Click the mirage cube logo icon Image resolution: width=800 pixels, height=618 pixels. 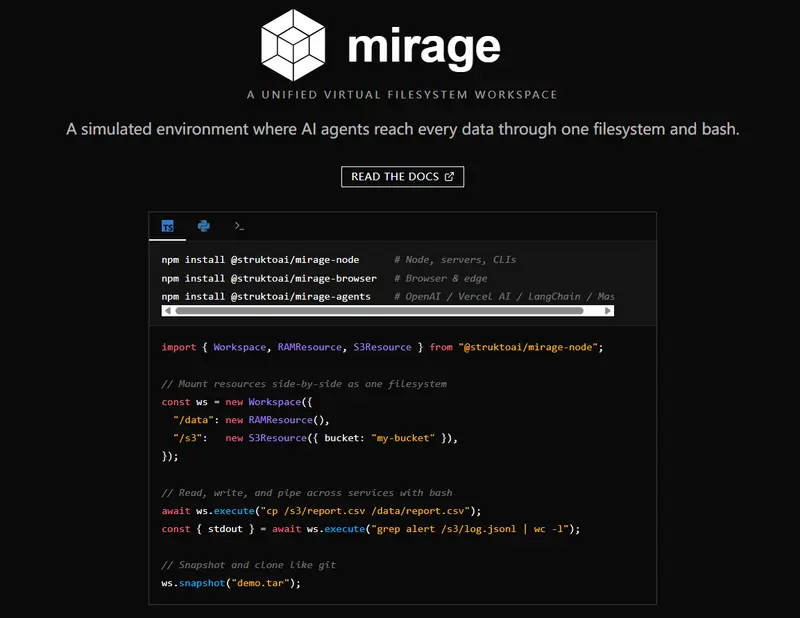293,45
